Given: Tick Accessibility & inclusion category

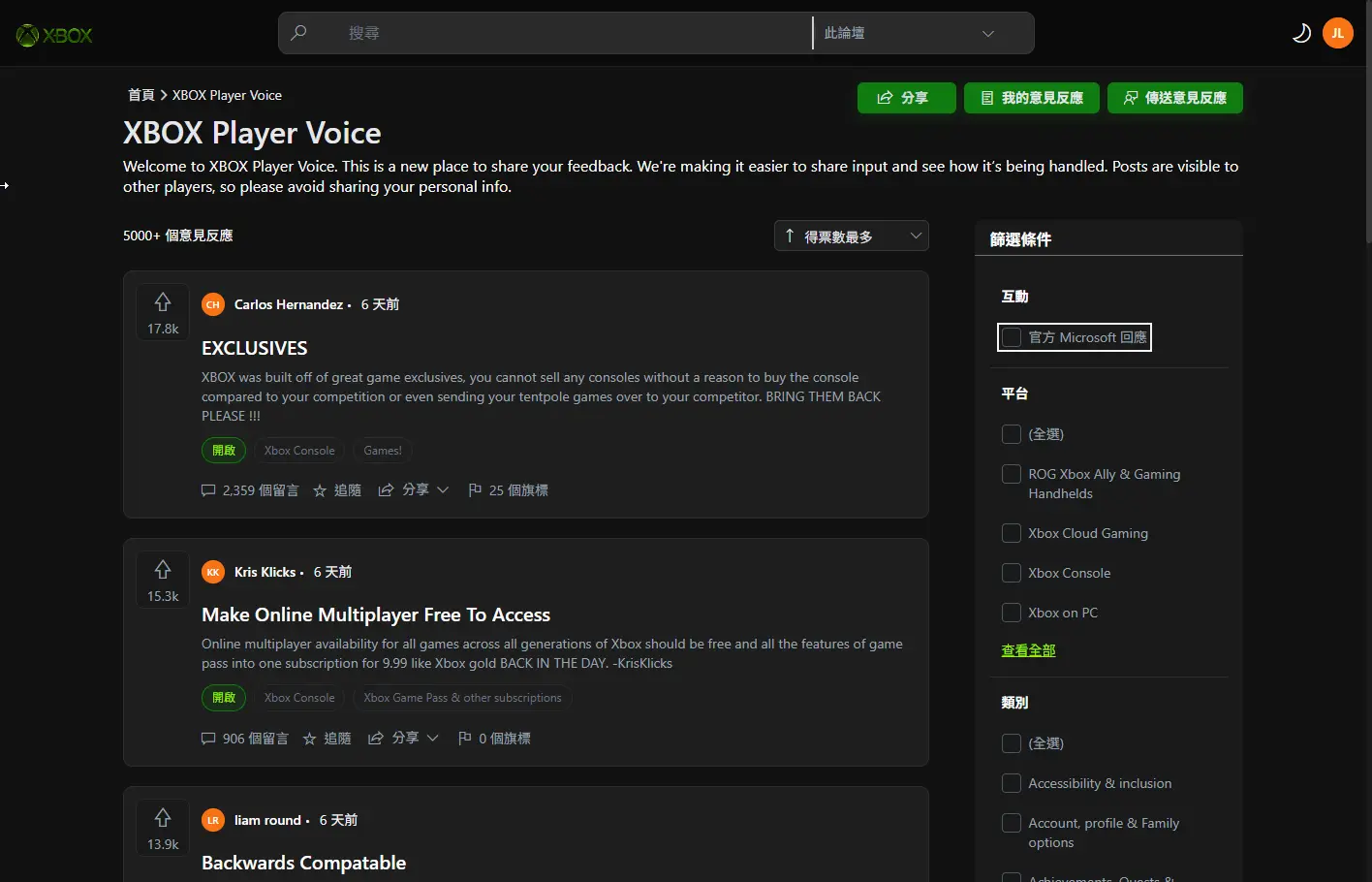Looking at the screenshot, I should [1012, 783].
